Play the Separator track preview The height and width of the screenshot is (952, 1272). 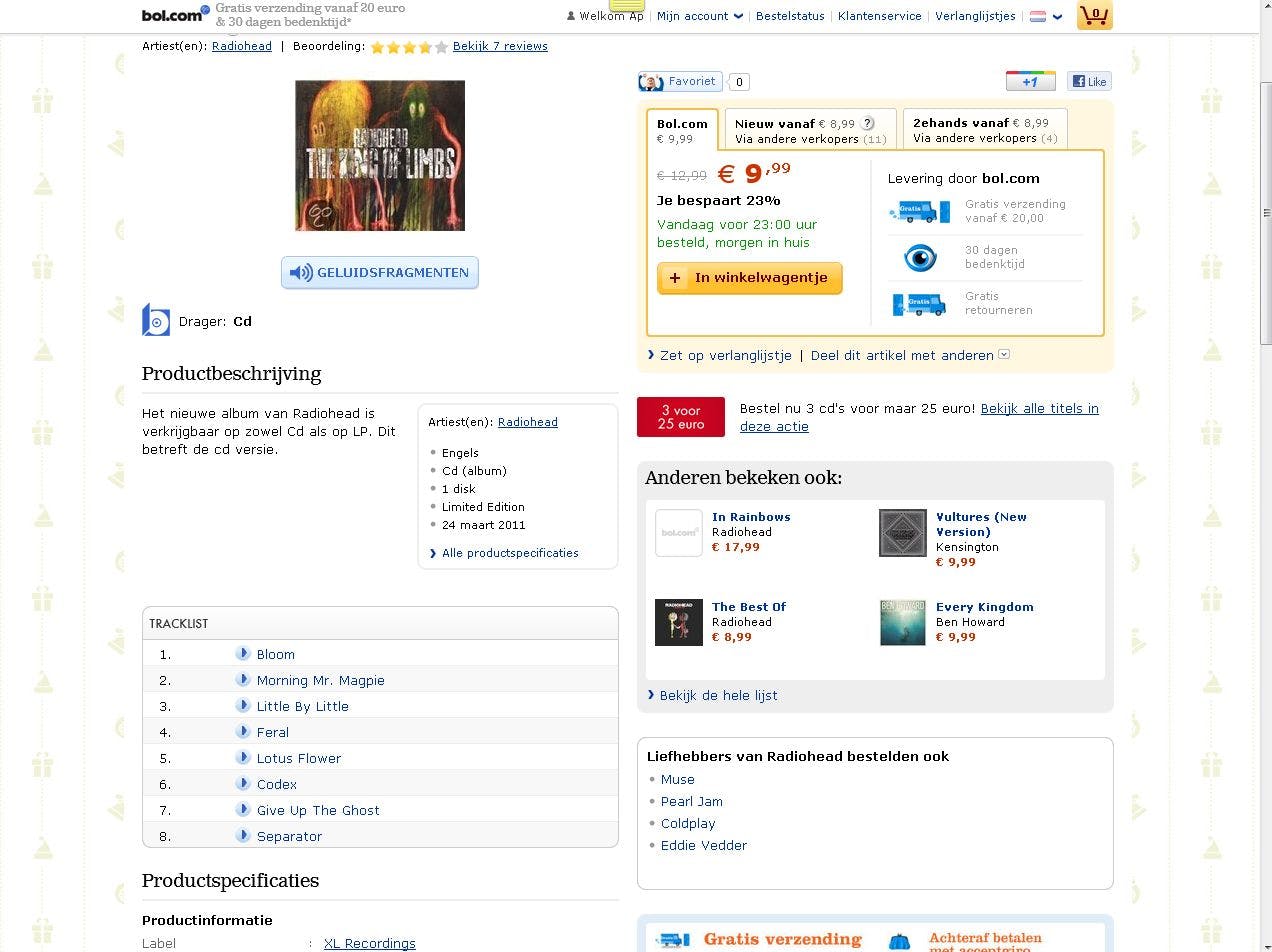tap(243, 836)
